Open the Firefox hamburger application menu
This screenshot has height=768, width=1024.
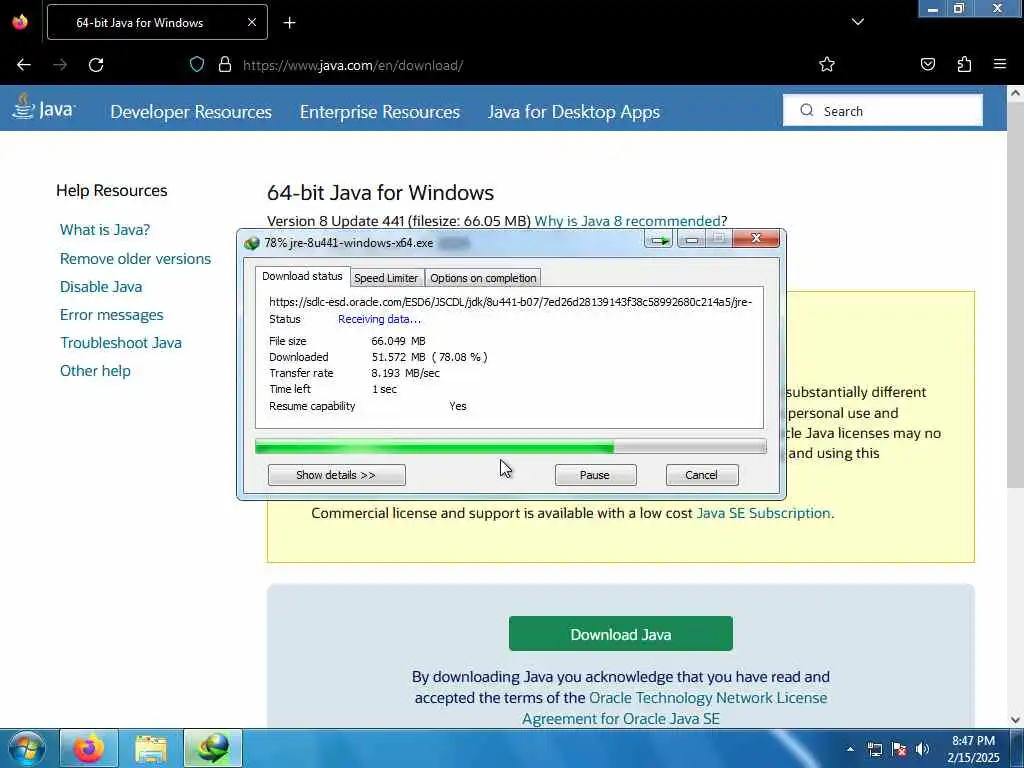999,64
